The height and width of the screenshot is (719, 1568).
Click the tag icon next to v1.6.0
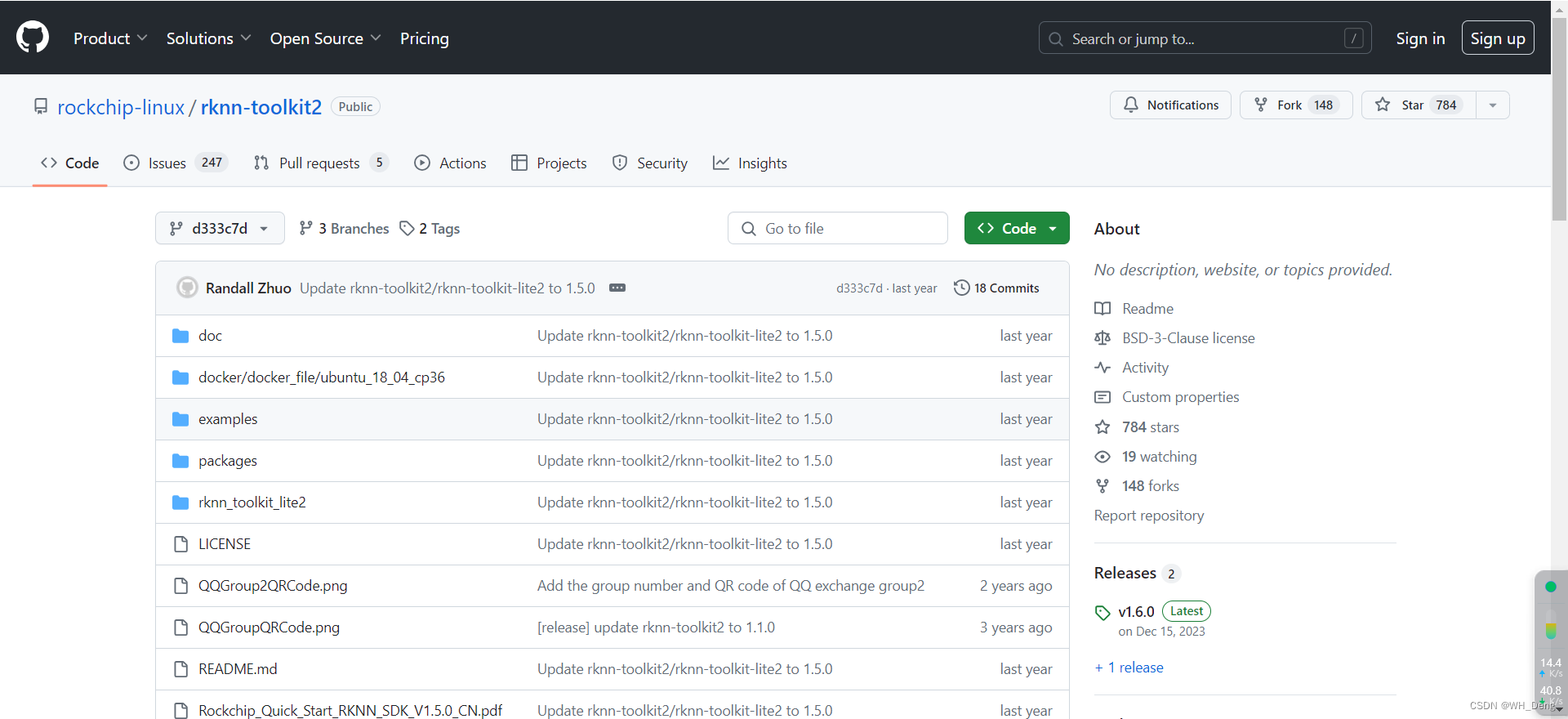pos(1102,613)
